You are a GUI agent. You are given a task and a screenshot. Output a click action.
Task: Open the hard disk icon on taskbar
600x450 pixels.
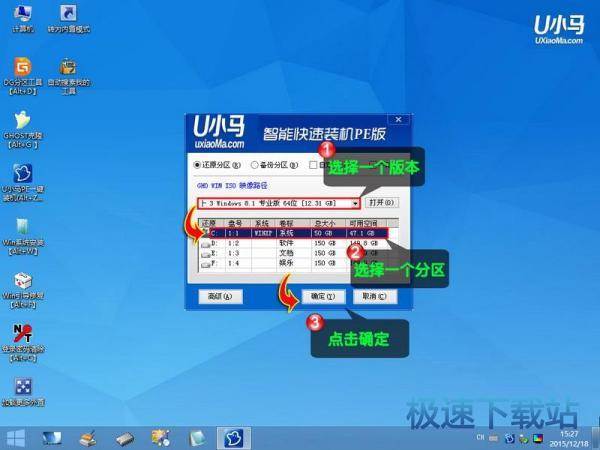tap(125, 439)
